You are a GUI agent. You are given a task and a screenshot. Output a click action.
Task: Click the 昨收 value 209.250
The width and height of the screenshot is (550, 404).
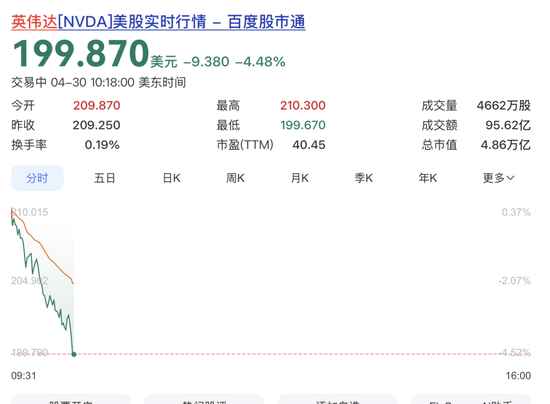pos(96,125)
